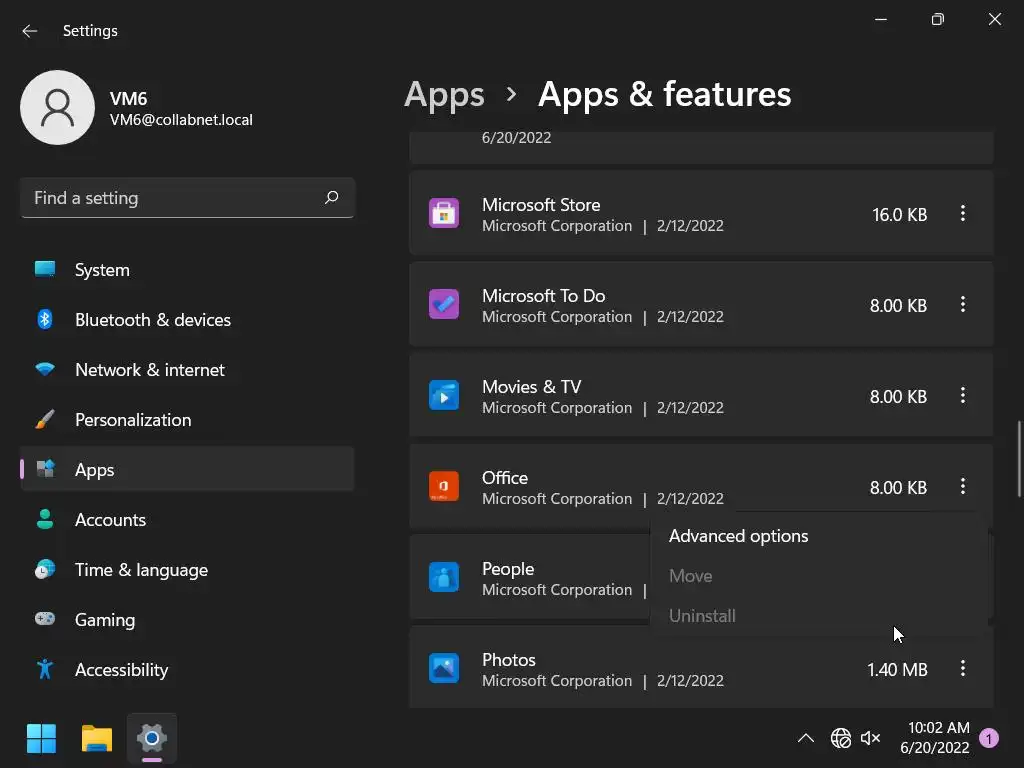Open more options for Movies & TV
This screenshot has width=1024, height=768.
point(963,396)
